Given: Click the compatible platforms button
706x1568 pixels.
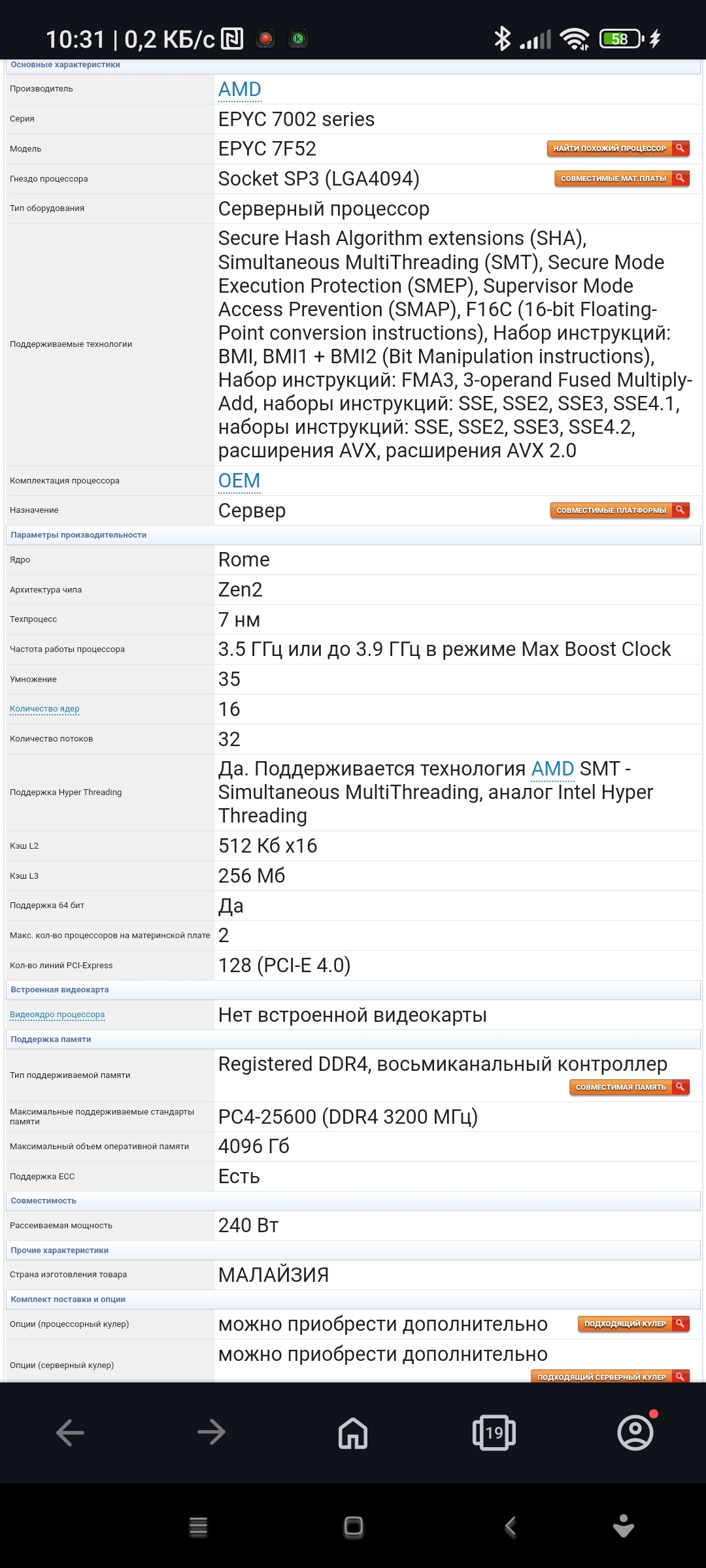Looking at the screenshot, I should tap(620, 510).
